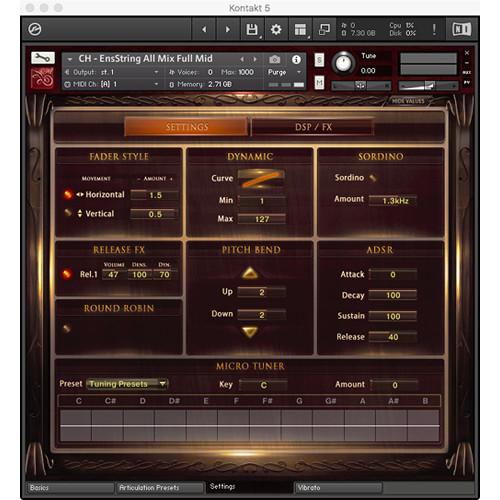Viewport: 500px width, 500px height.
Task: Open the Output st. 1 dropdown
Action: click(x=156, y=72)
